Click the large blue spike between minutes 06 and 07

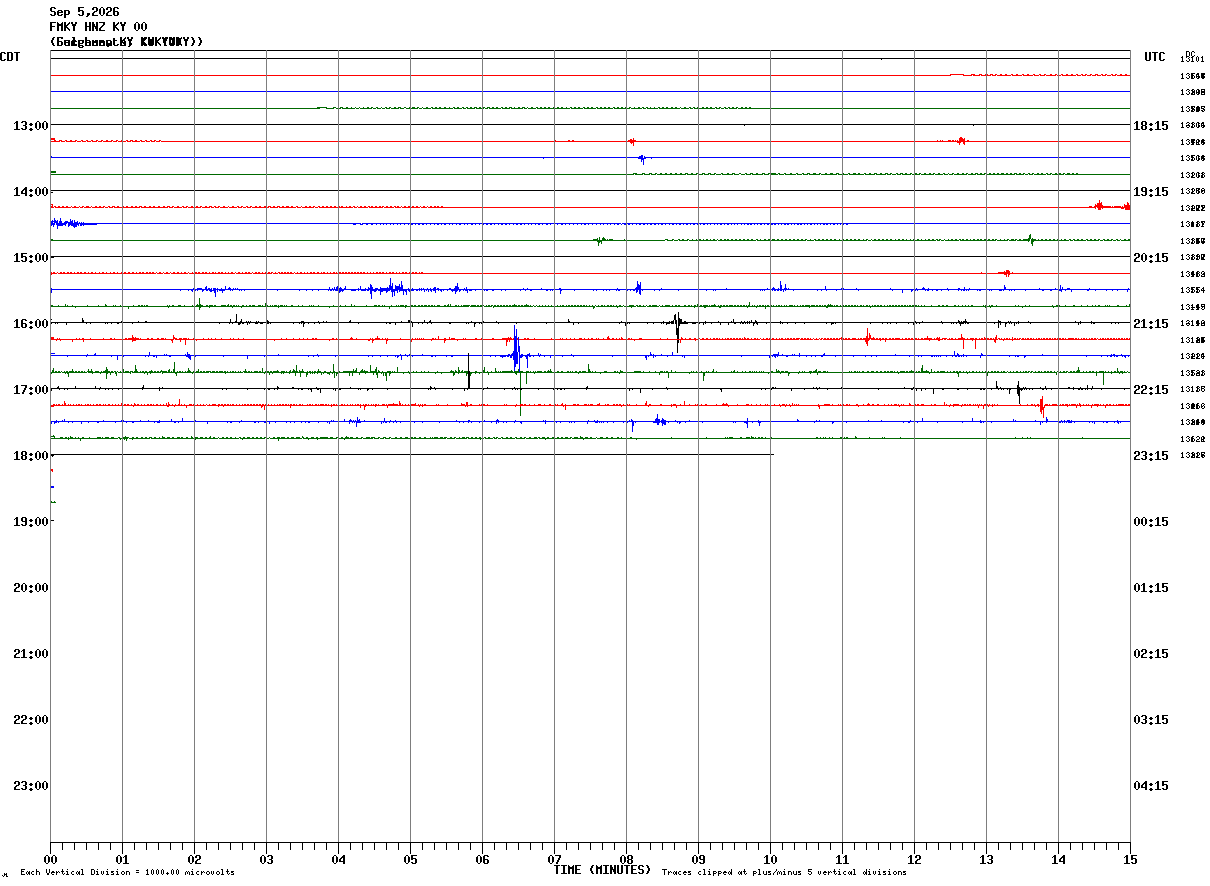point(516,350)
